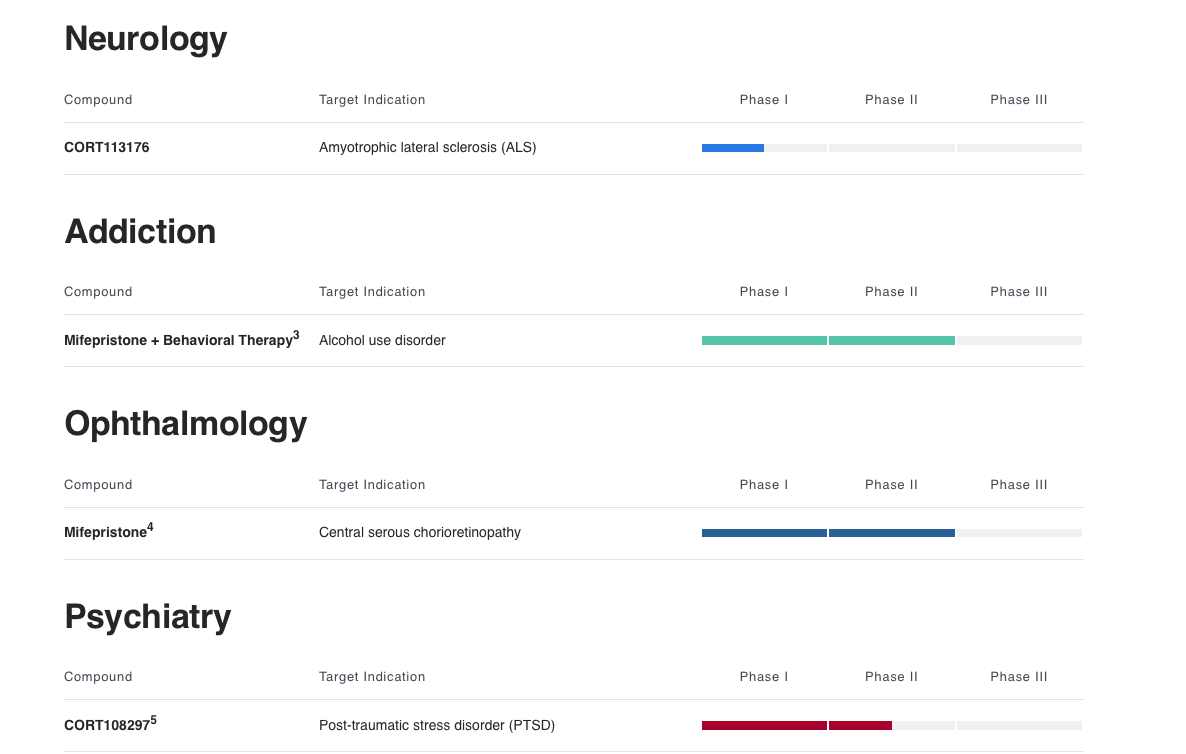1186x754 pixels.
Task: Click Amyotrophic lateral sclerosis (ALS) indication text
Action: click(427, 148)
